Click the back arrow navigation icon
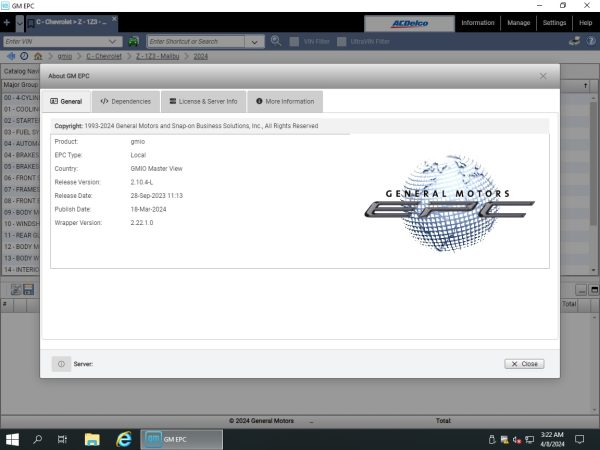Image resolution: width=600 pixels, height=450 pixels. click(x=11, y=56)
